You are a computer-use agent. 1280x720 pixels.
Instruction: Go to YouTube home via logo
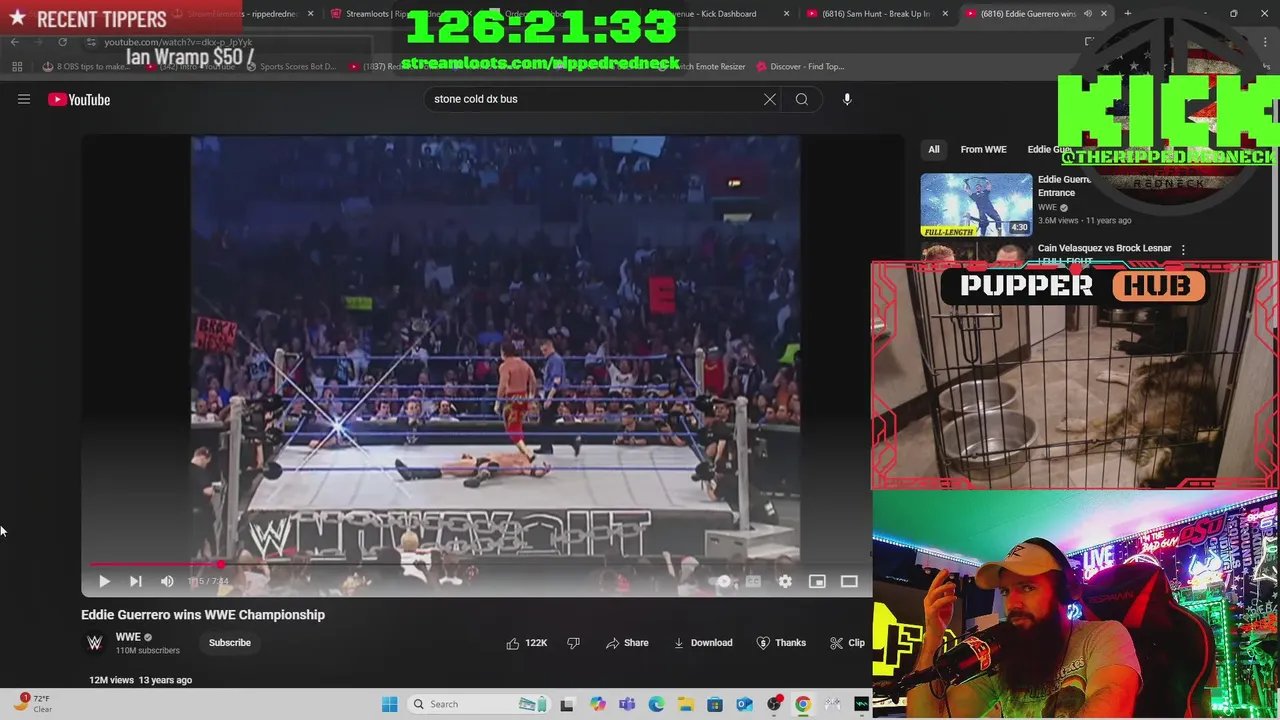tap(79, 99)
